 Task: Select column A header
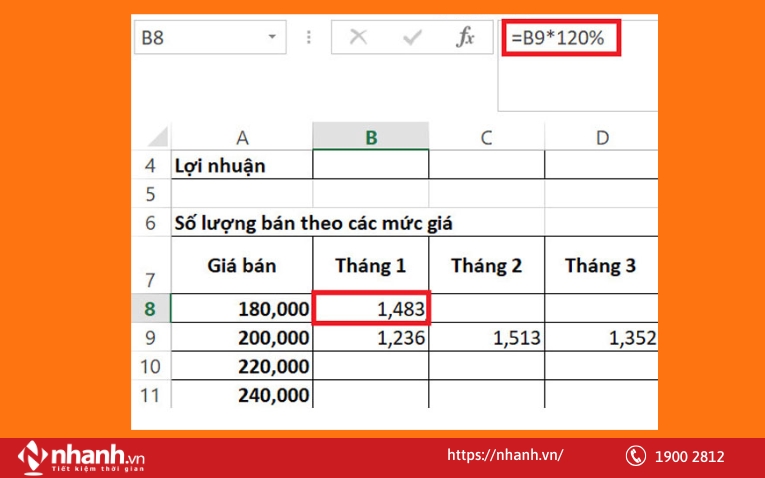(x=242, y=138)
